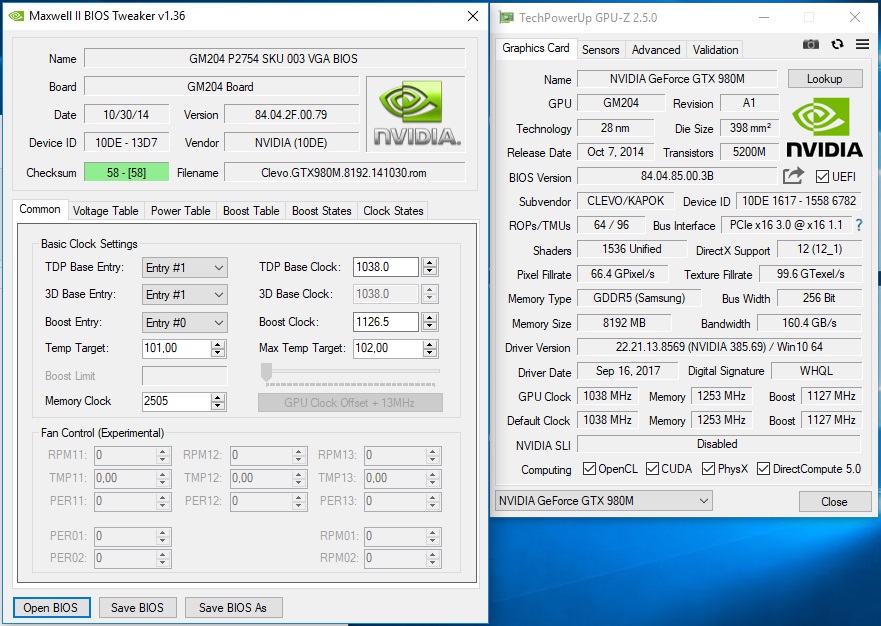Image resolution: width=881 pixels, height=626 pixels.
Task: Toggle the PhysX checkbox
Action: click(709, 469)
